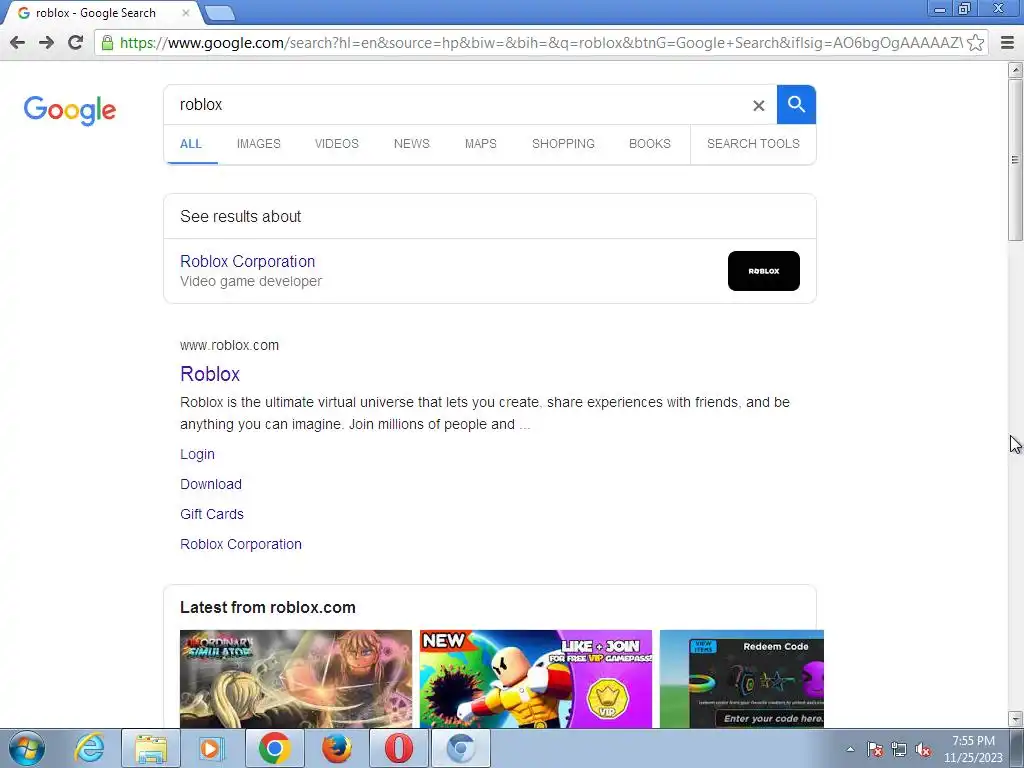This screenshot has height=768, width=1024.
Task: Open Windows Explorer folder on taskbar
Action: [151, 748]
